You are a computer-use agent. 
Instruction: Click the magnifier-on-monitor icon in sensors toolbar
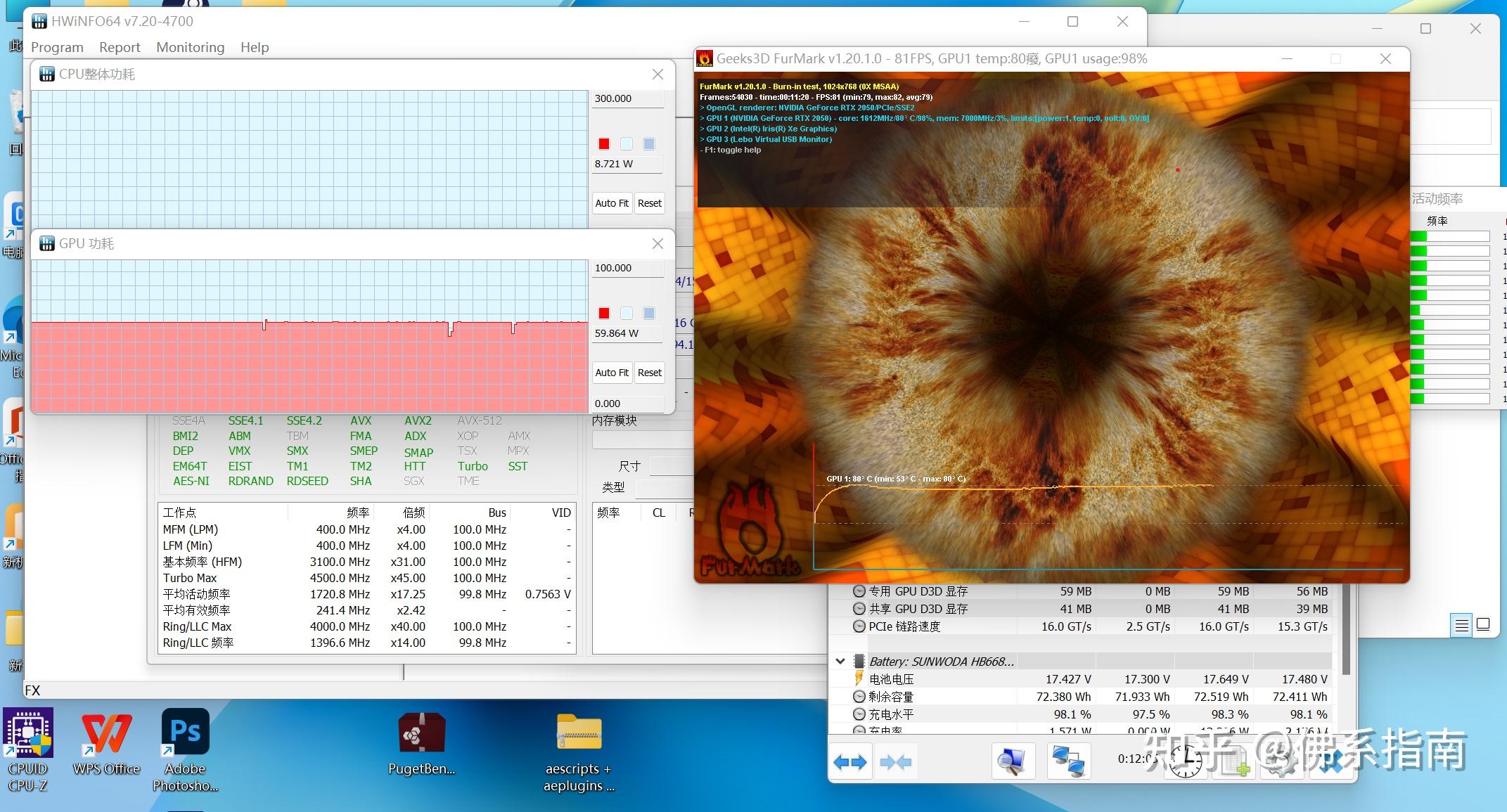coord(1013,762)
